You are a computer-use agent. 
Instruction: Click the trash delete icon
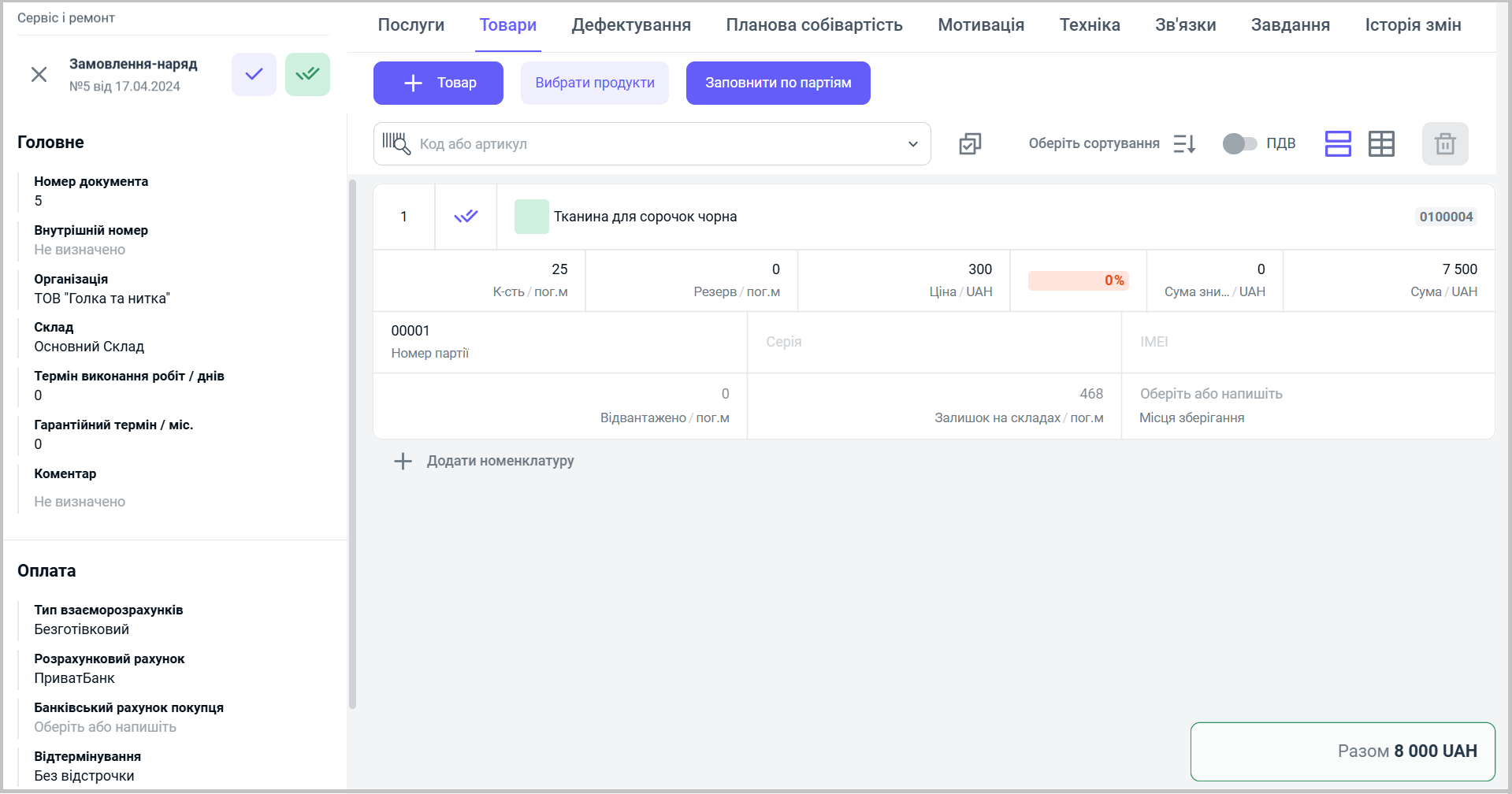(1444, 144)
